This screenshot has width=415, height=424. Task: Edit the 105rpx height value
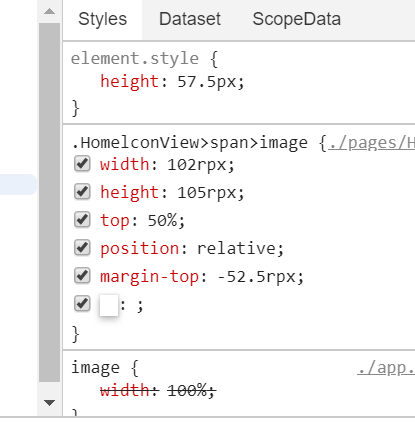click(x=207, y=192)
